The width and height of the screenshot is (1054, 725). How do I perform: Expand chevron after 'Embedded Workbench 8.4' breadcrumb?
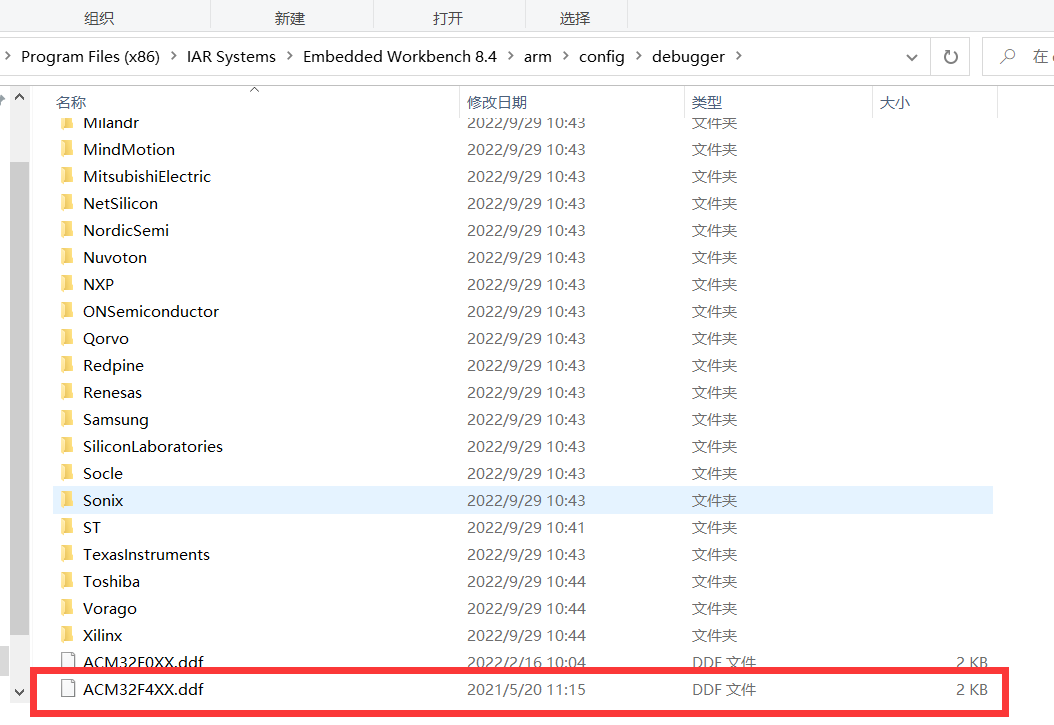click(510, 57)
